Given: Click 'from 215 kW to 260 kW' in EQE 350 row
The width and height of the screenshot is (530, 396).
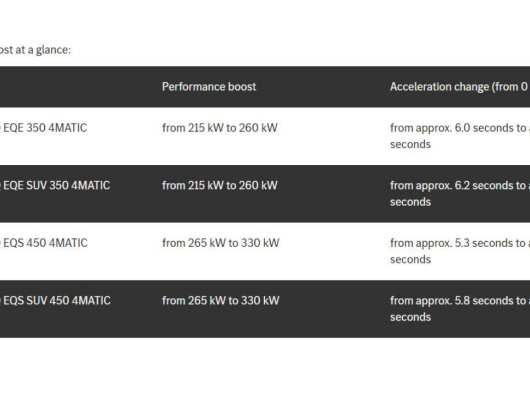Looking at the screenshot, I should click(220, 128).
